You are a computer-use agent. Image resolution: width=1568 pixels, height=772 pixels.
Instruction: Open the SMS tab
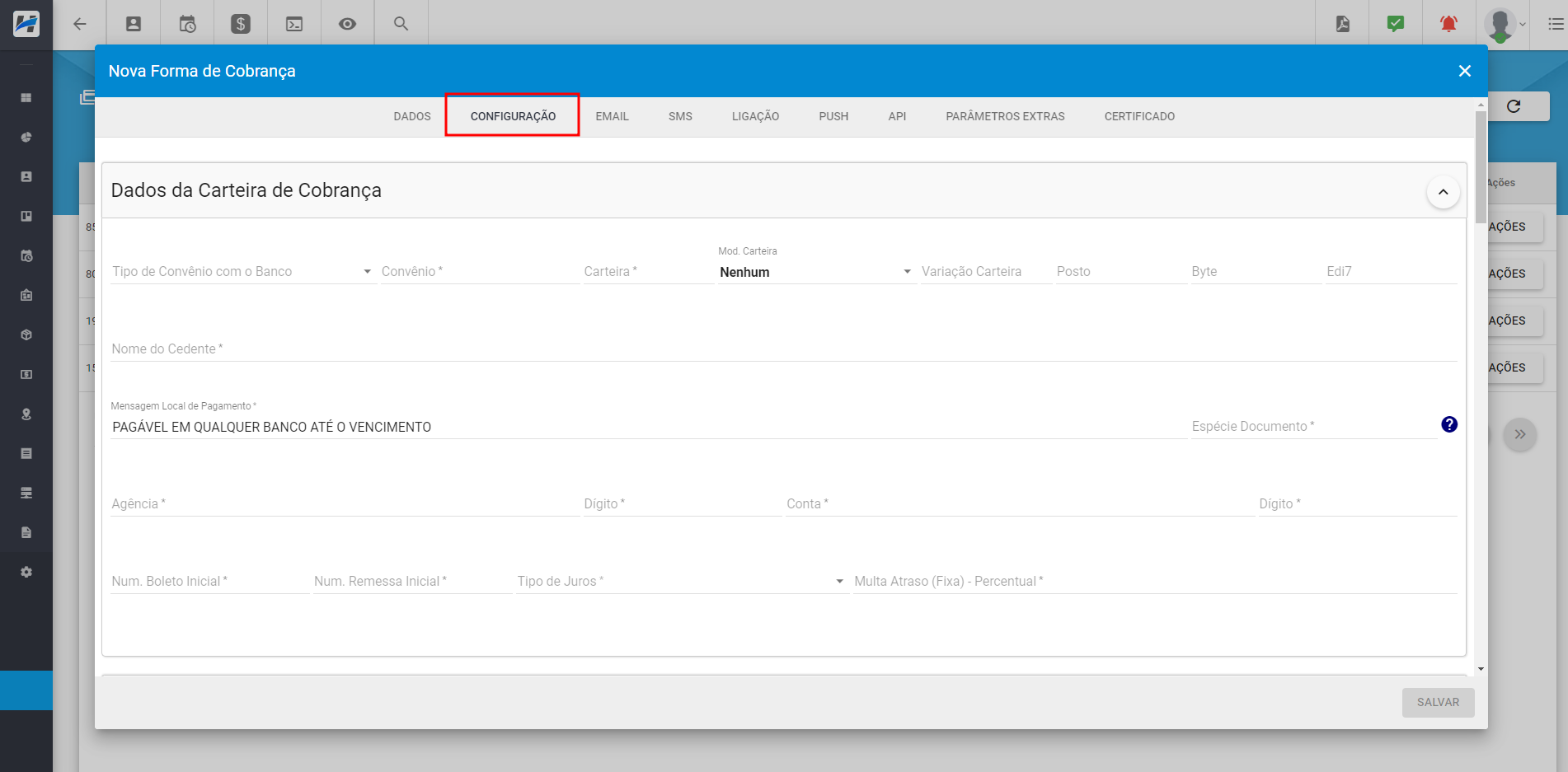click(680, 116)
